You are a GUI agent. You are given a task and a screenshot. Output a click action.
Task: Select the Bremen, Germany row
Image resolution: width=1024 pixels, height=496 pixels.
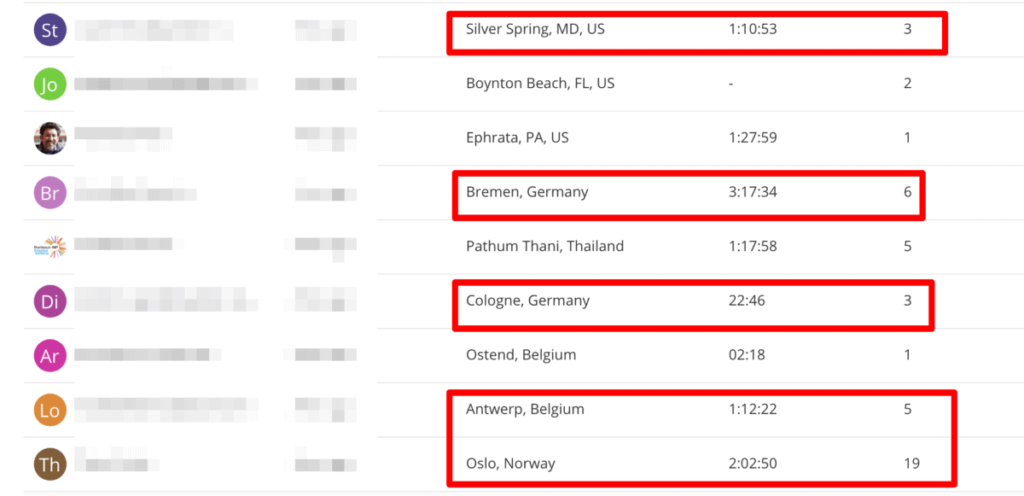pyautogui.click(x=527, y=192)
